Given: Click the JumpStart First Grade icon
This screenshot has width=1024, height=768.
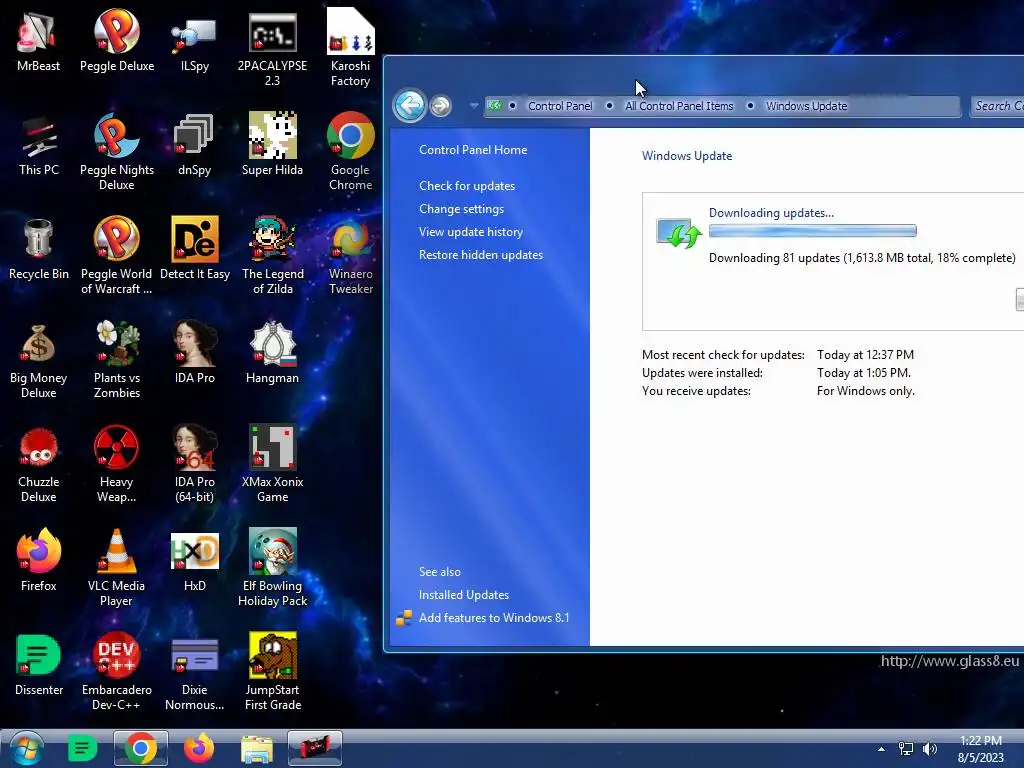Looking at the screenshot, I should (x=272, y=672).
